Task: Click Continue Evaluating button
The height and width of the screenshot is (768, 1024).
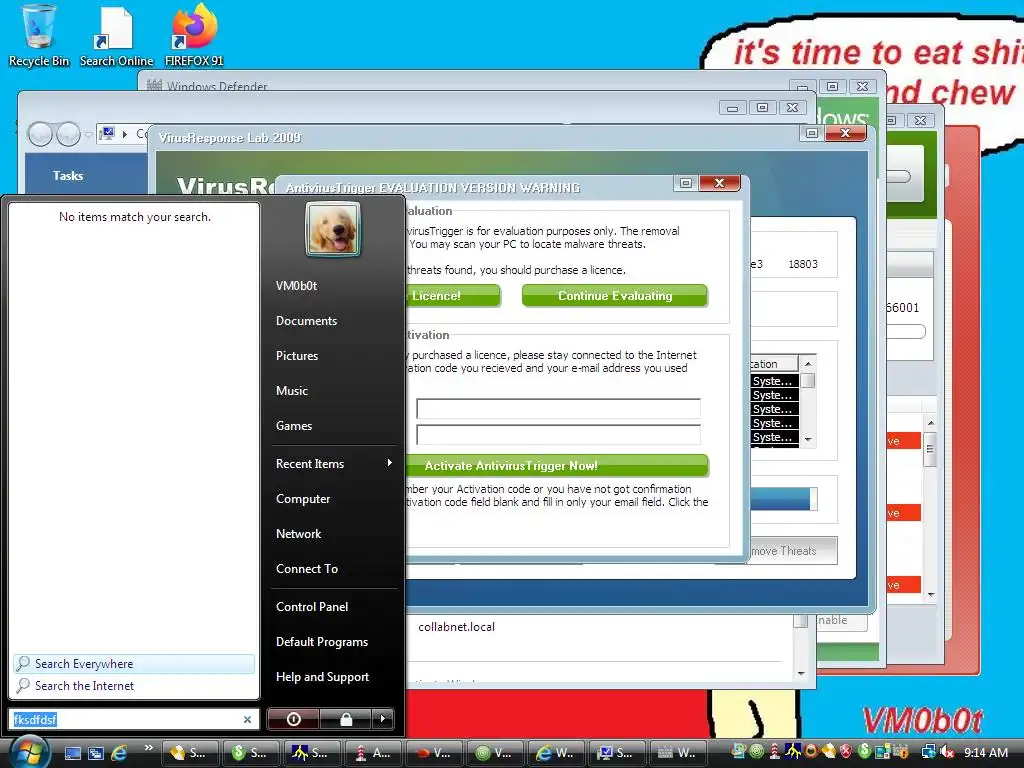Action: pos(615,296)
